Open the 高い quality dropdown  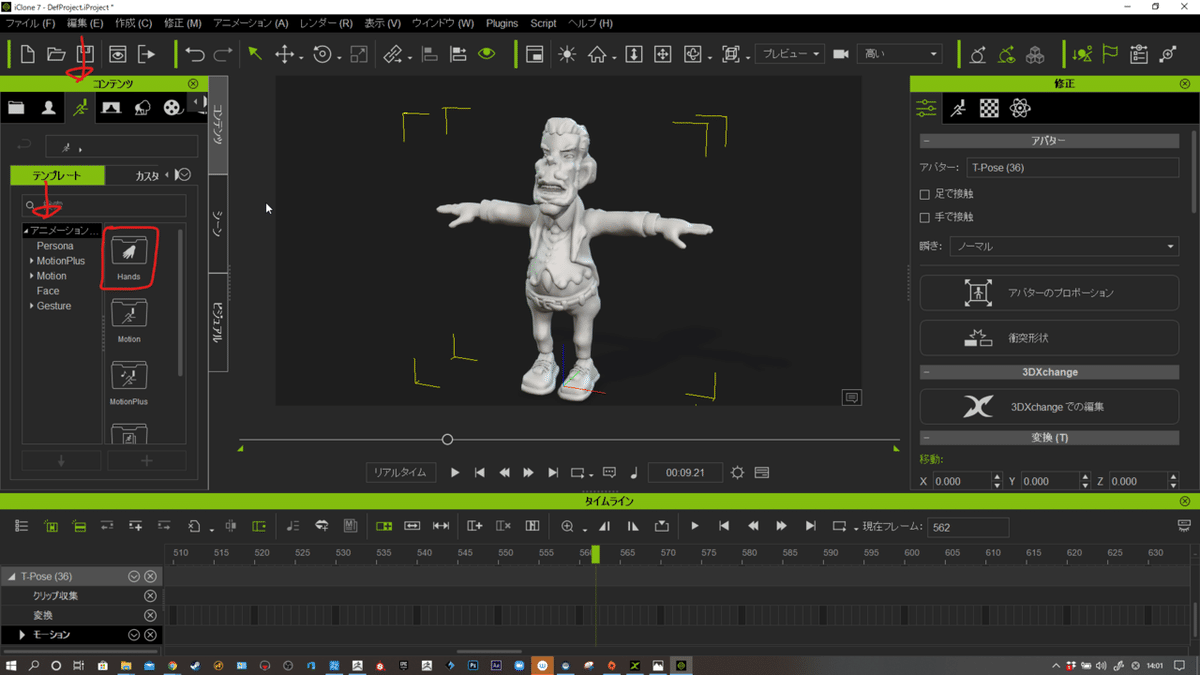point(900,54)
